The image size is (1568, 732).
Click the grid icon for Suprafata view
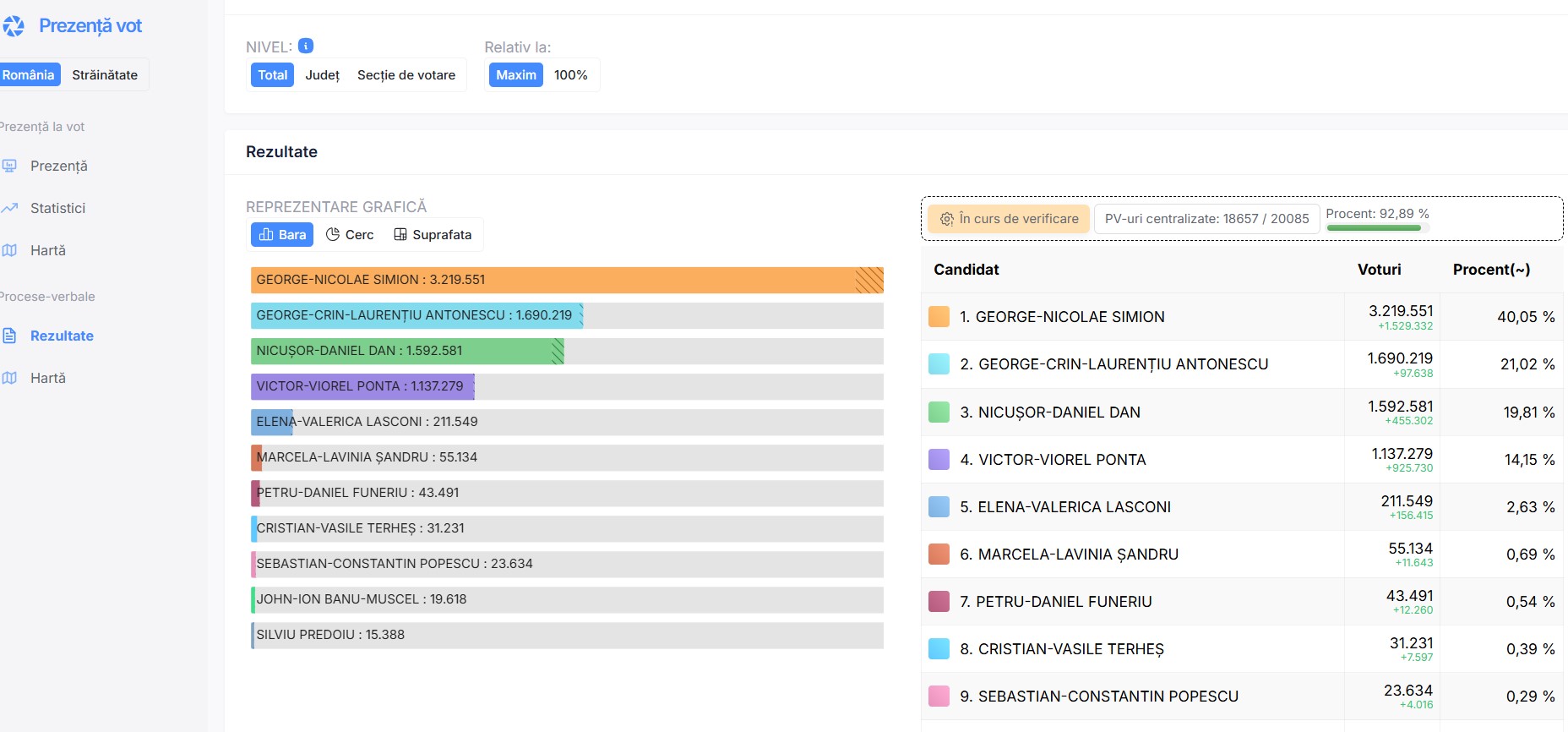click(x=400, y=234)
